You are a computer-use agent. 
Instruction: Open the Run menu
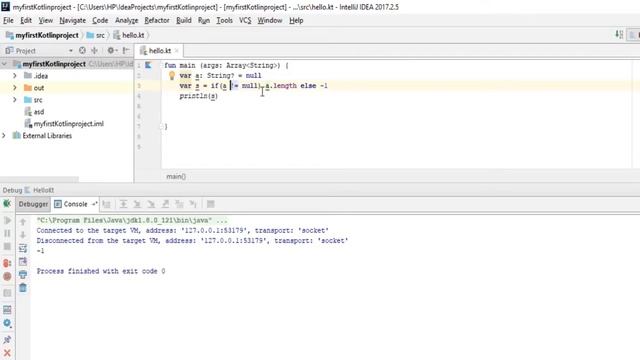pos(204,20)
